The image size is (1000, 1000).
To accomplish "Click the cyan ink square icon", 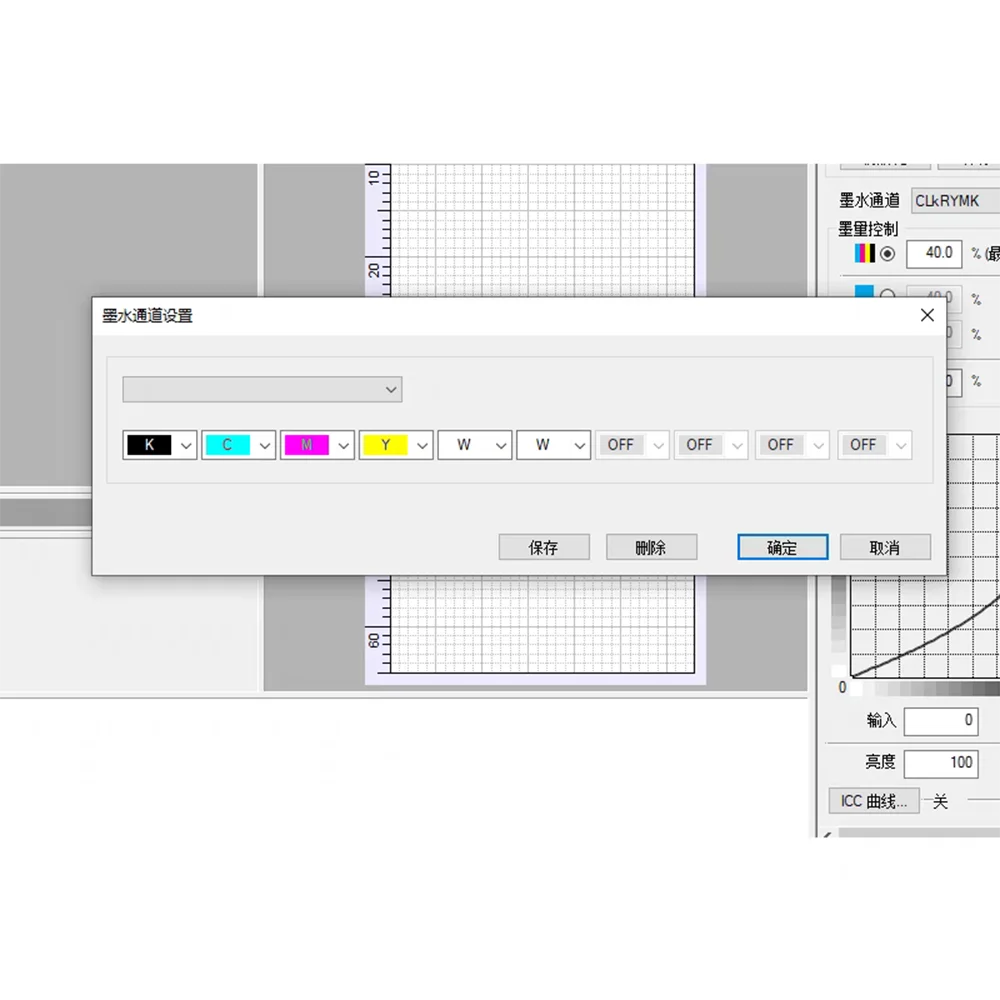I will coord(864,292).
